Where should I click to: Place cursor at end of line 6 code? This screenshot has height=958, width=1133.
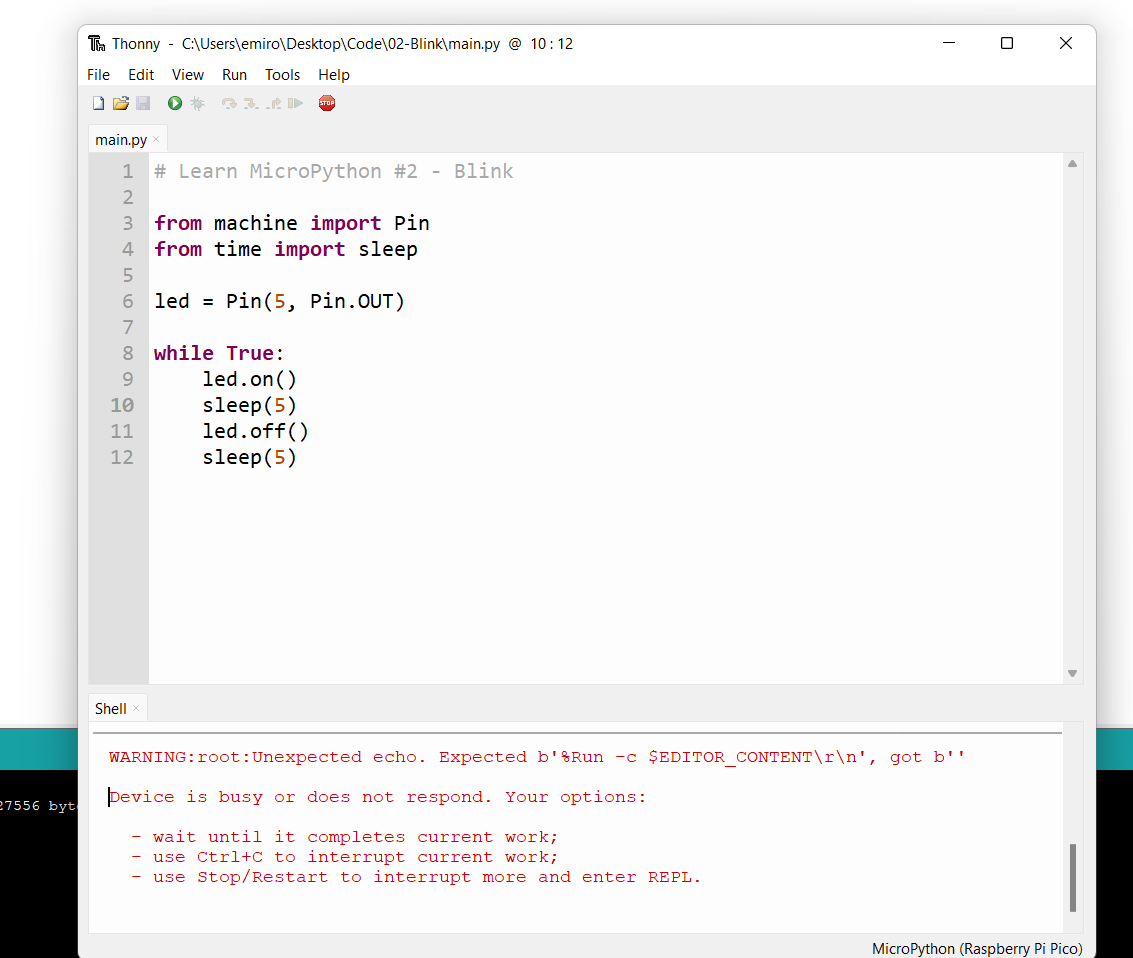pos(406,301)
